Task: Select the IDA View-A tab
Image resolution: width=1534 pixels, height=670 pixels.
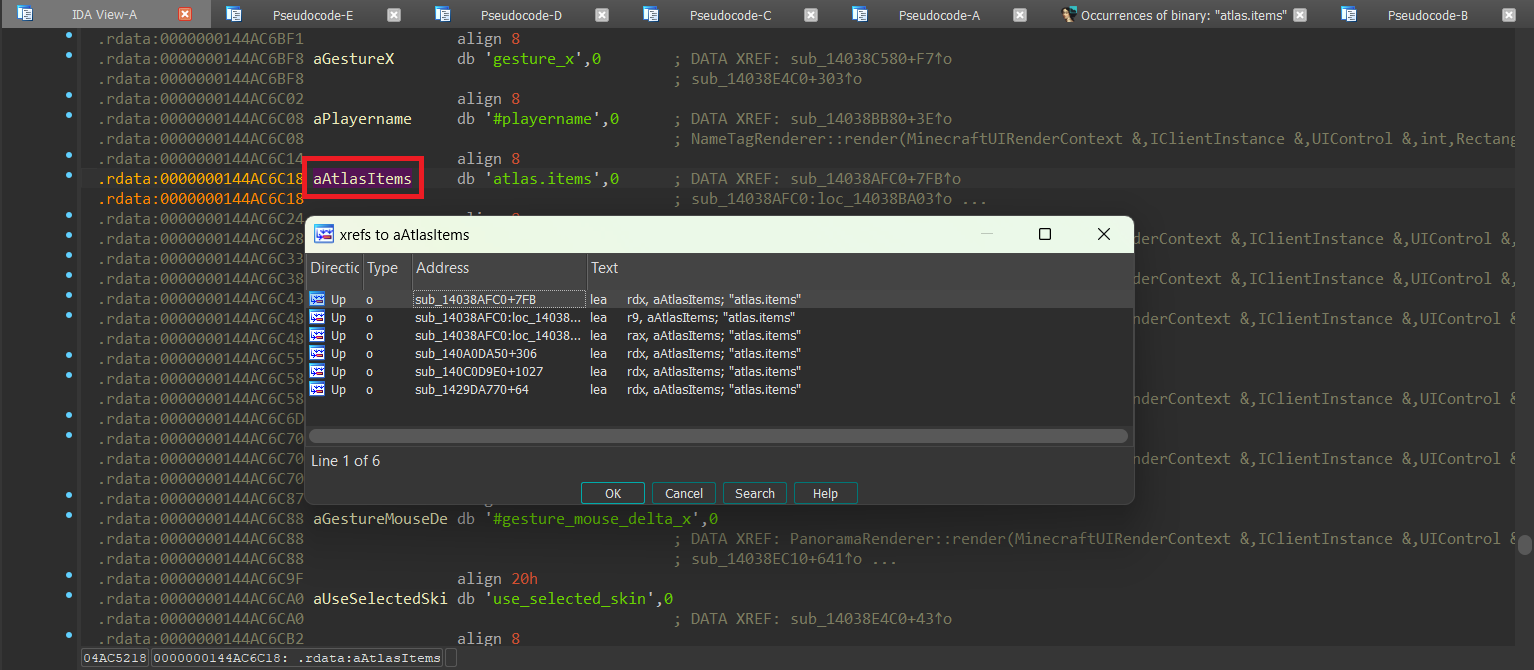Action: (x=104, y=15)
